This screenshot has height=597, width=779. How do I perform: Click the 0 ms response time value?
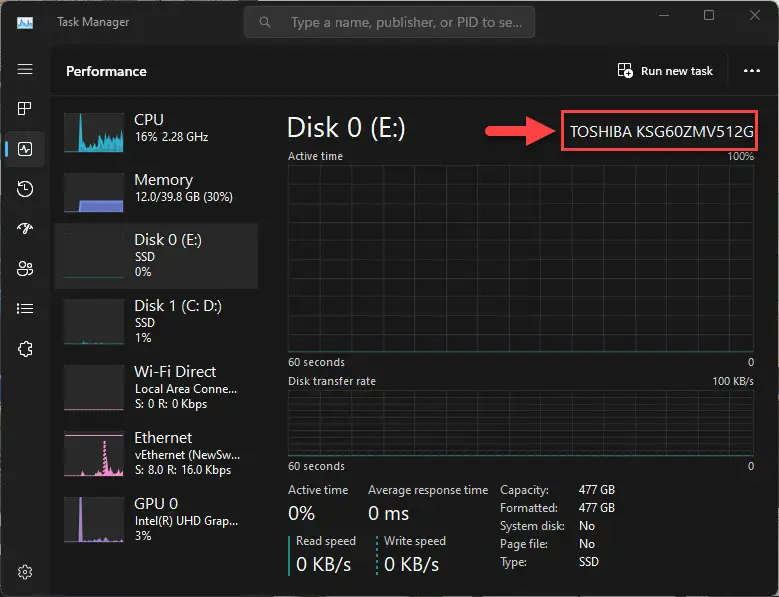389,514
